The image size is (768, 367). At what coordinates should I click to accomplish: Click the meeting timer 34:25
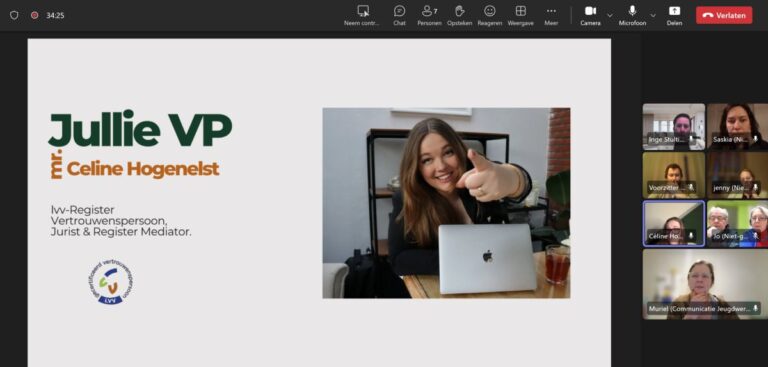(55, 16)
